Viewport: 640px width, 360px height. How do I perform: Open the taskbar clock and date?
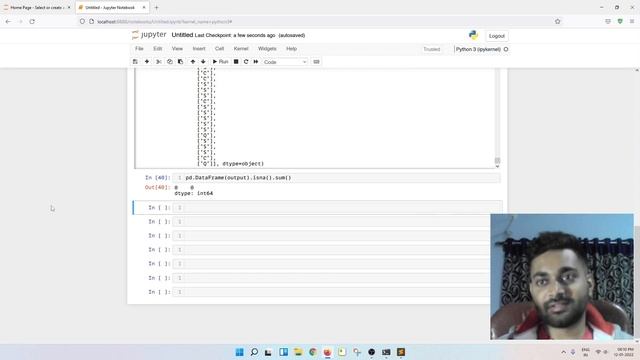[x=624, y=352]
